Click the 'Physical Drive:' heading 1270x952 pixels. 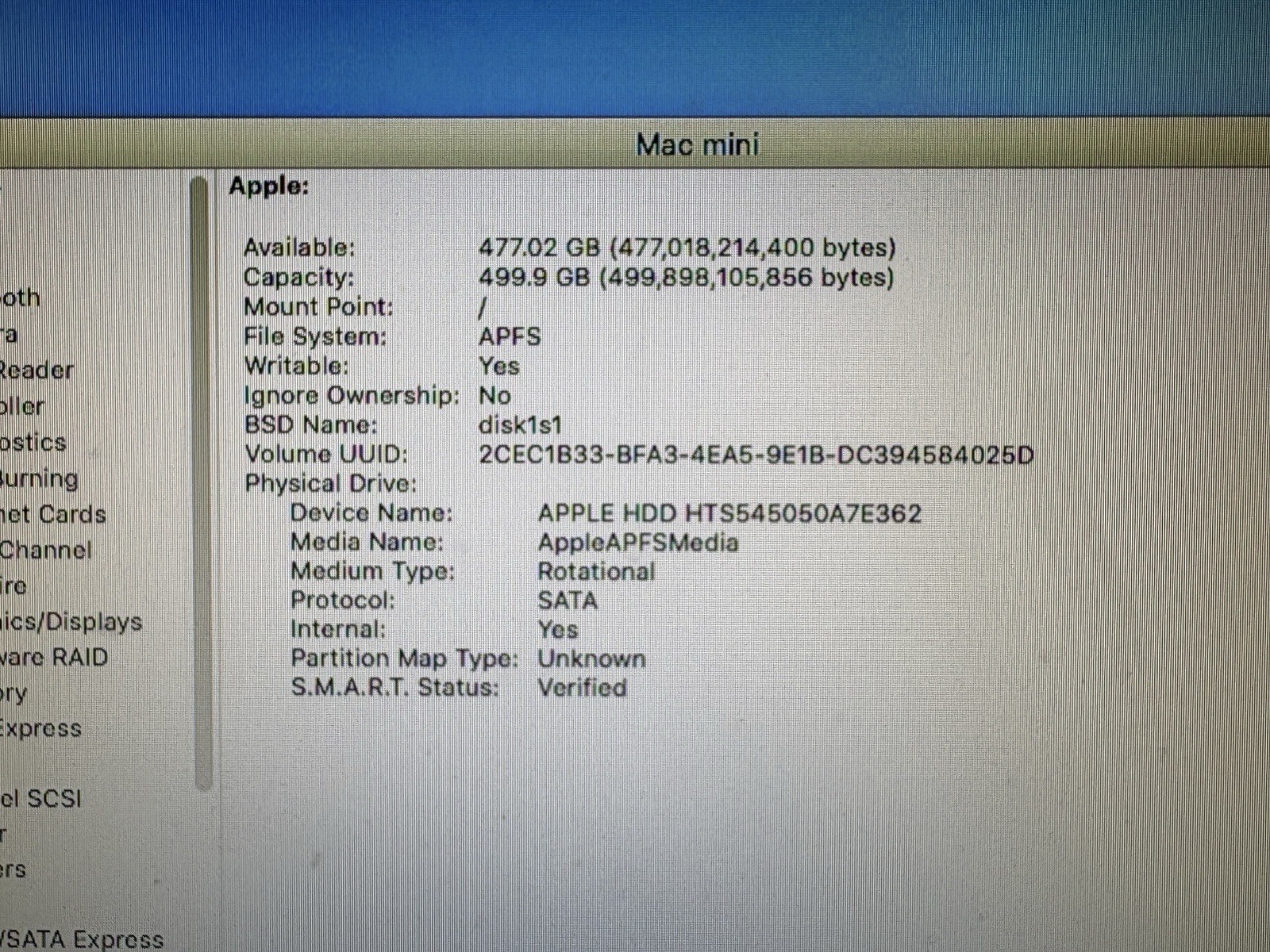[330, 484]
